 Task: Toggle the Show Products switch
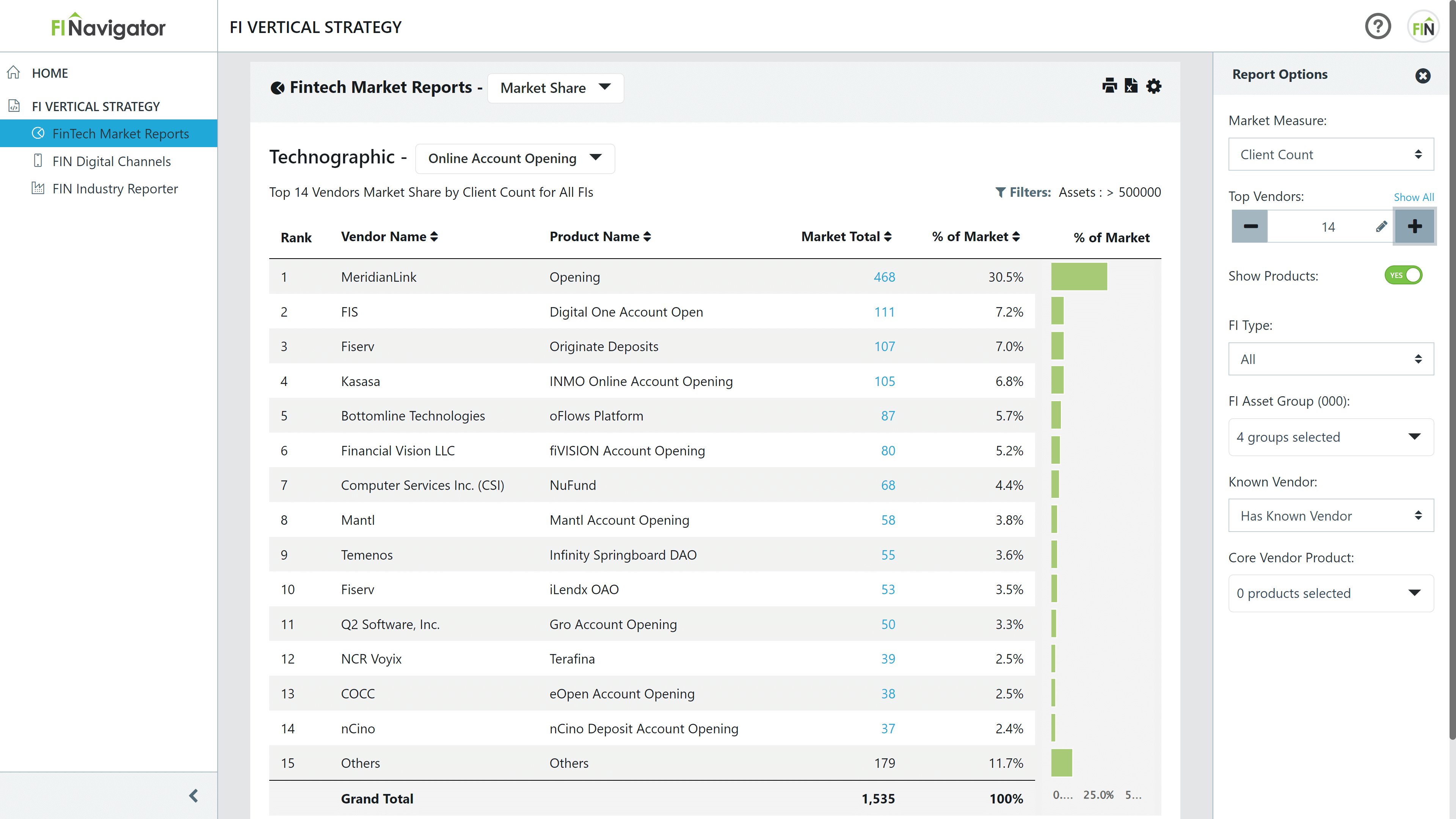tap(1403, 275)
